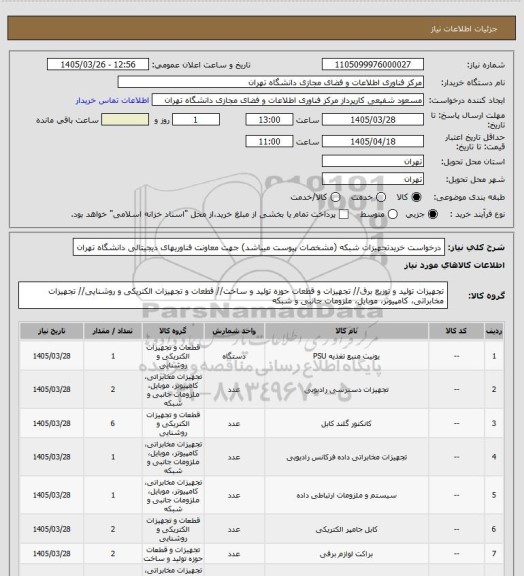Viewport: 524px width, 576px height.
Task: Click the اطلاعات کالاهای مورد نیاز heading
Action: 454,265
